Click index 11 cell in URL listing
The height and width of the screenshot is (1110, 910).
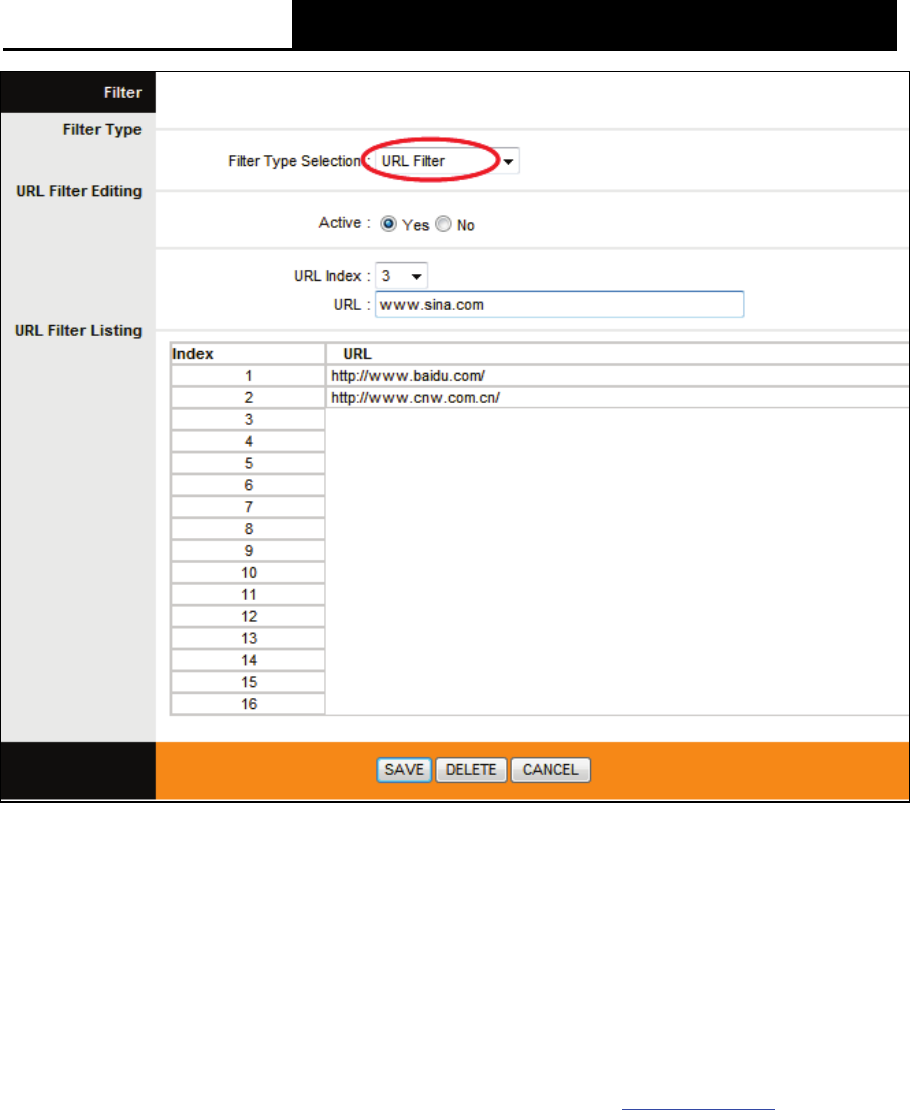point(248,595)
